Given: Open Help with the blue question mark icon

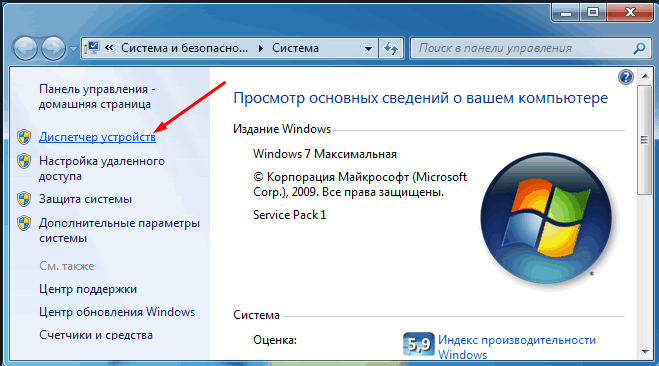Looking at the screenshot, I should click(x=626, y=77).
